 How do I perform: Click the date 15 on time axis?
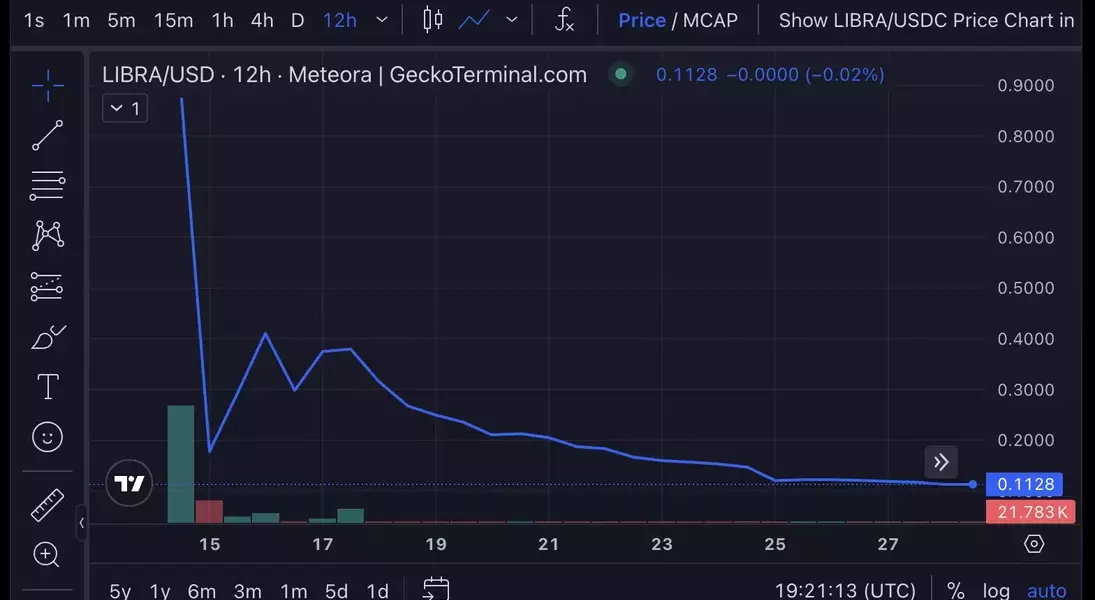click(210, 544)
